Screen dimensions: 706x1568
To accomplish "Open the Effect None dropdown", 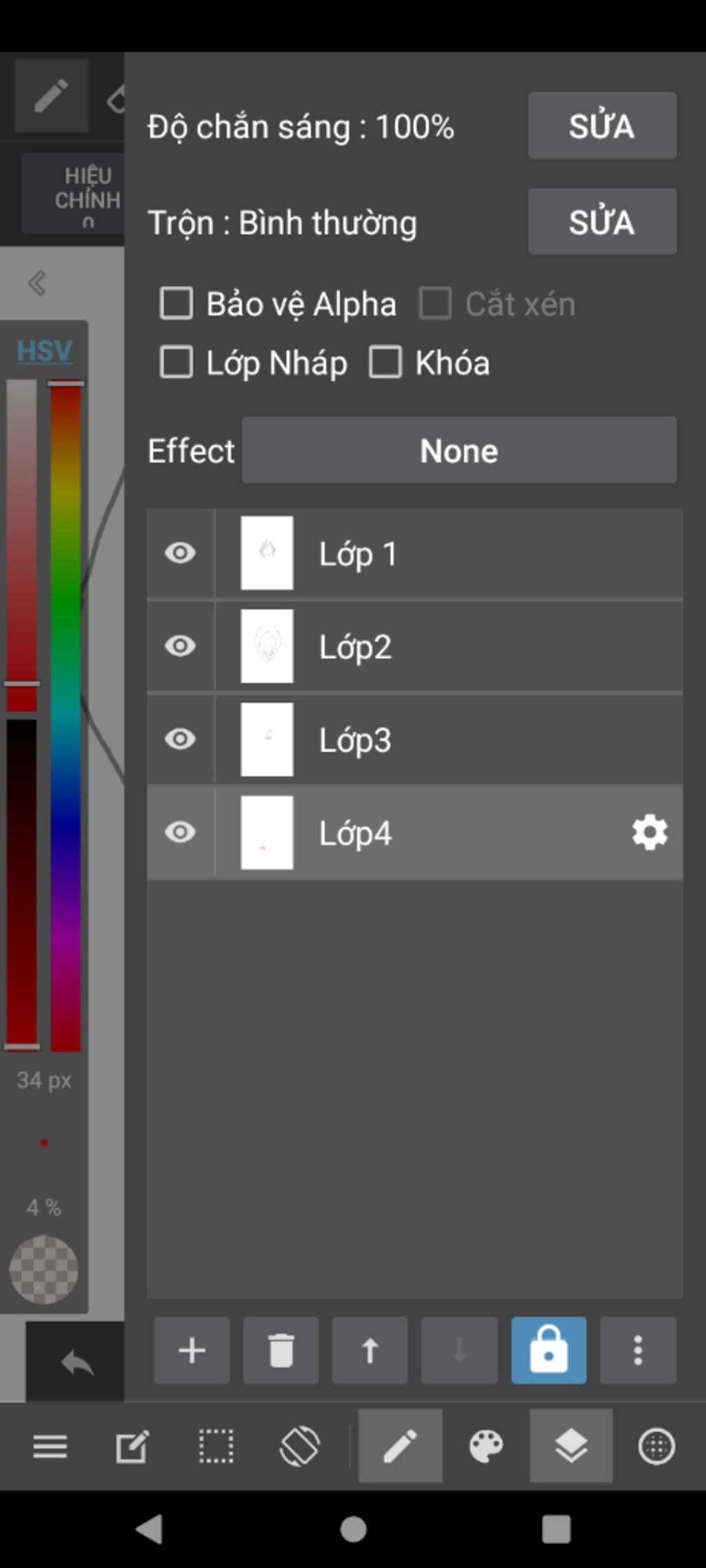I will pyautogui.click(x=459, y=450).
